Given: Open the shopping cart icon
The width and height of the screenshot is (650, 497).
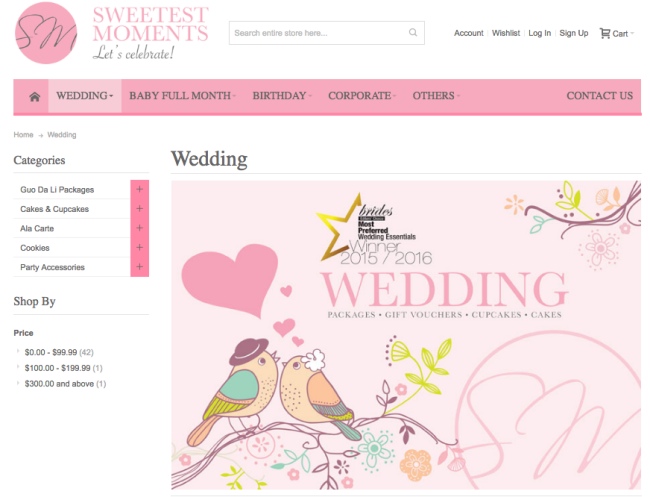Looking at the screenshot, I should pos(605,33).
